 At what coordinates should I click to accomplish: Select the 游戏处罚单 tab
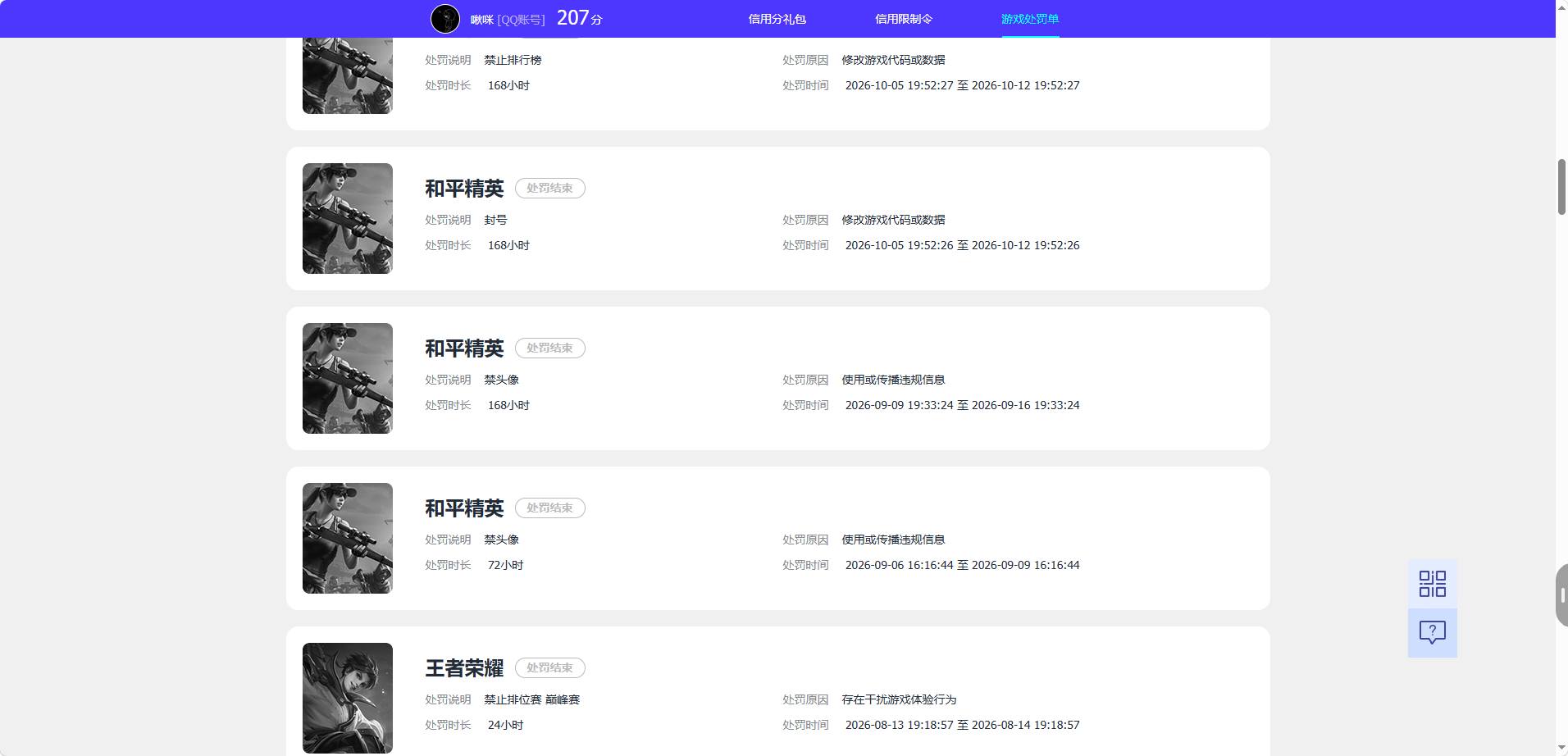(x=1030, y=19)
